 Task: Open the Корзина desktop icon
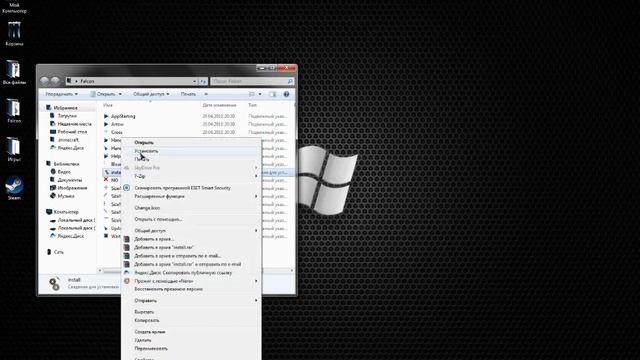[x=14, y=33]
